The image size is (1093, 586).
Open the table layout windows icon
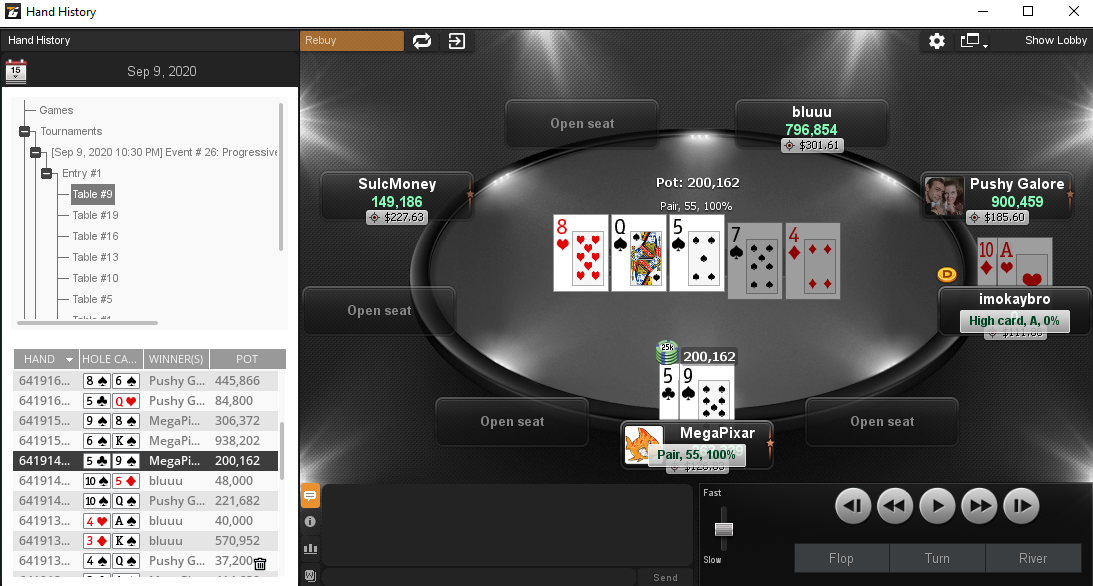(972, 41)
